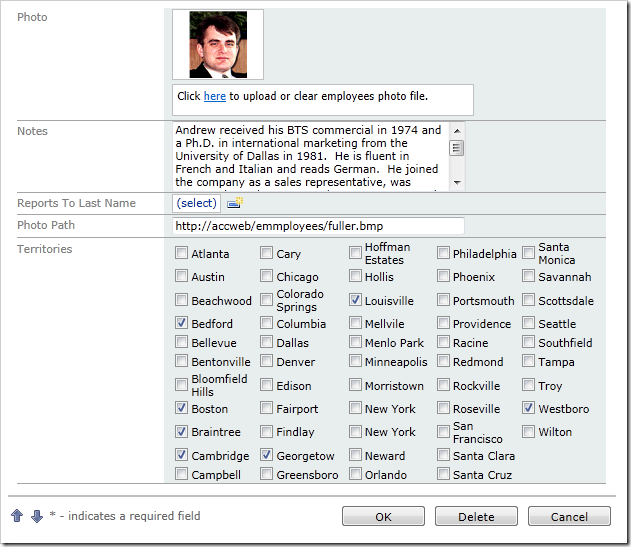Check the Philadelphia territory checkbox
Image resolution: width=631 pixels, height=547 pixels.
[x=443, y=253]
